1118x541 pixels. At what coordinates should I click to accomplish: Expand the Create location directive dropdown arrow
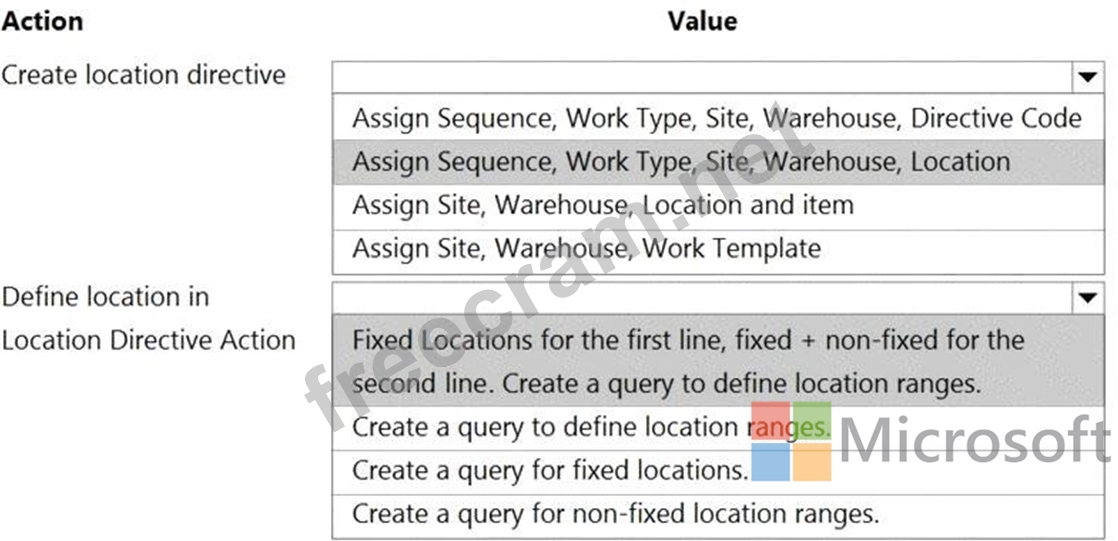(x=1084, y=76)
